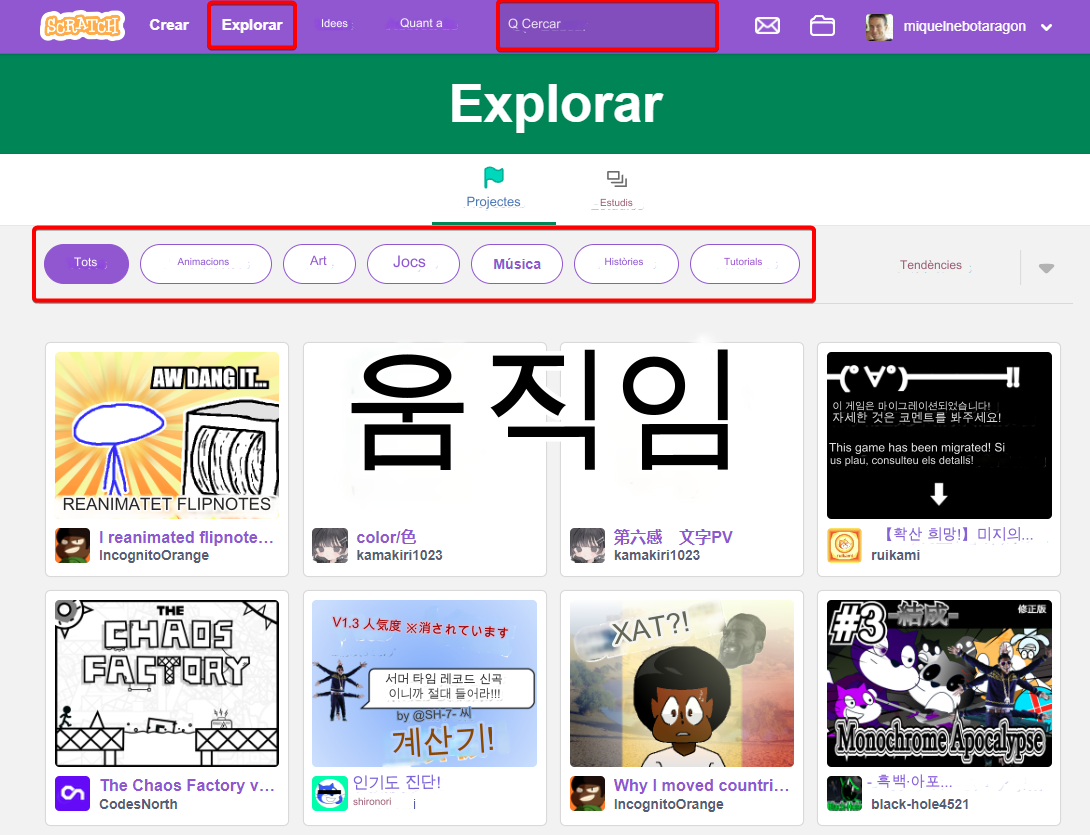This screenshot has height=835, width=1090.
Task: Select the Tots filter pill
Action: click(x=86, y=264)
